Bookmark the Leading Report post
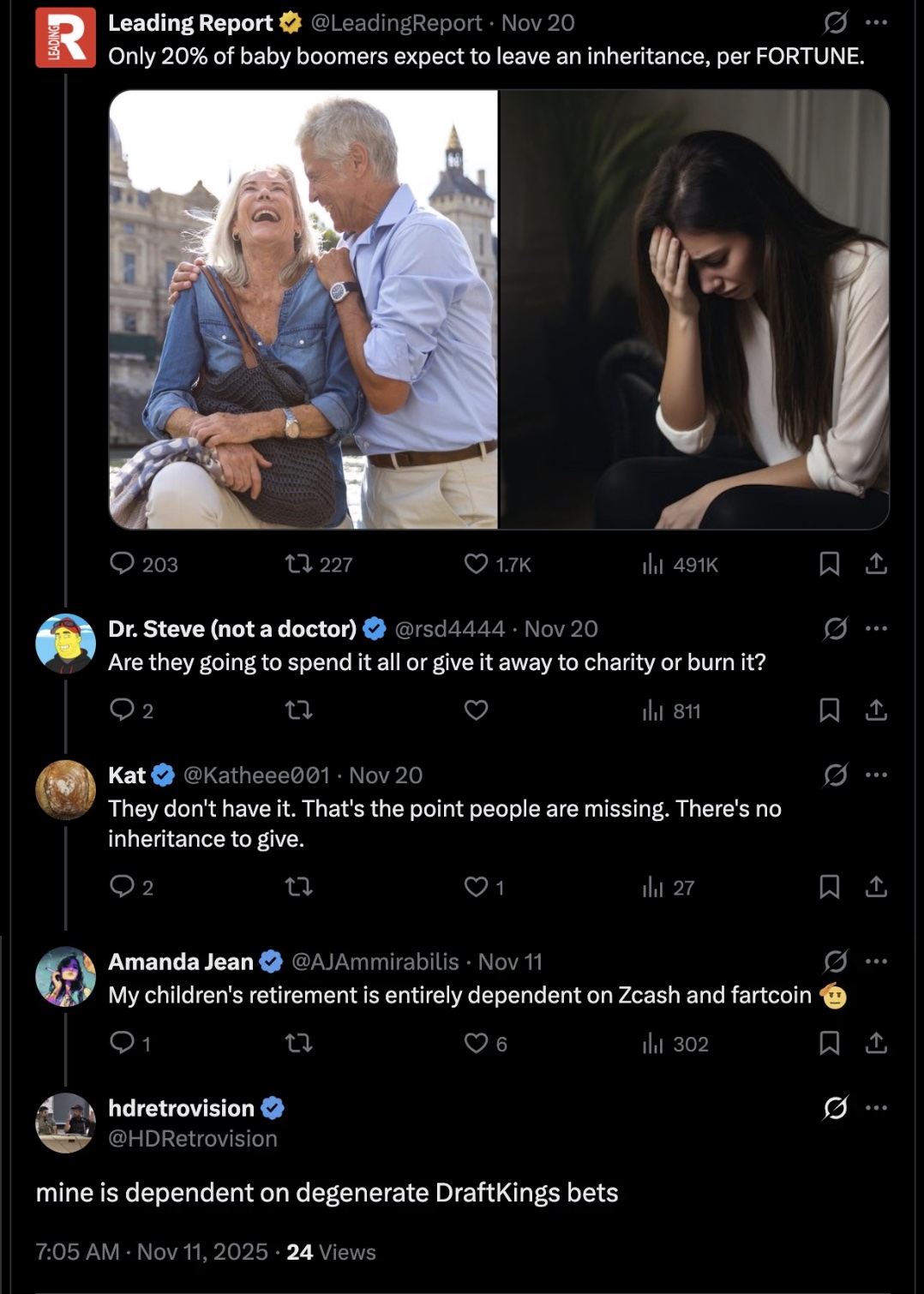 click(x=829, y=564)
